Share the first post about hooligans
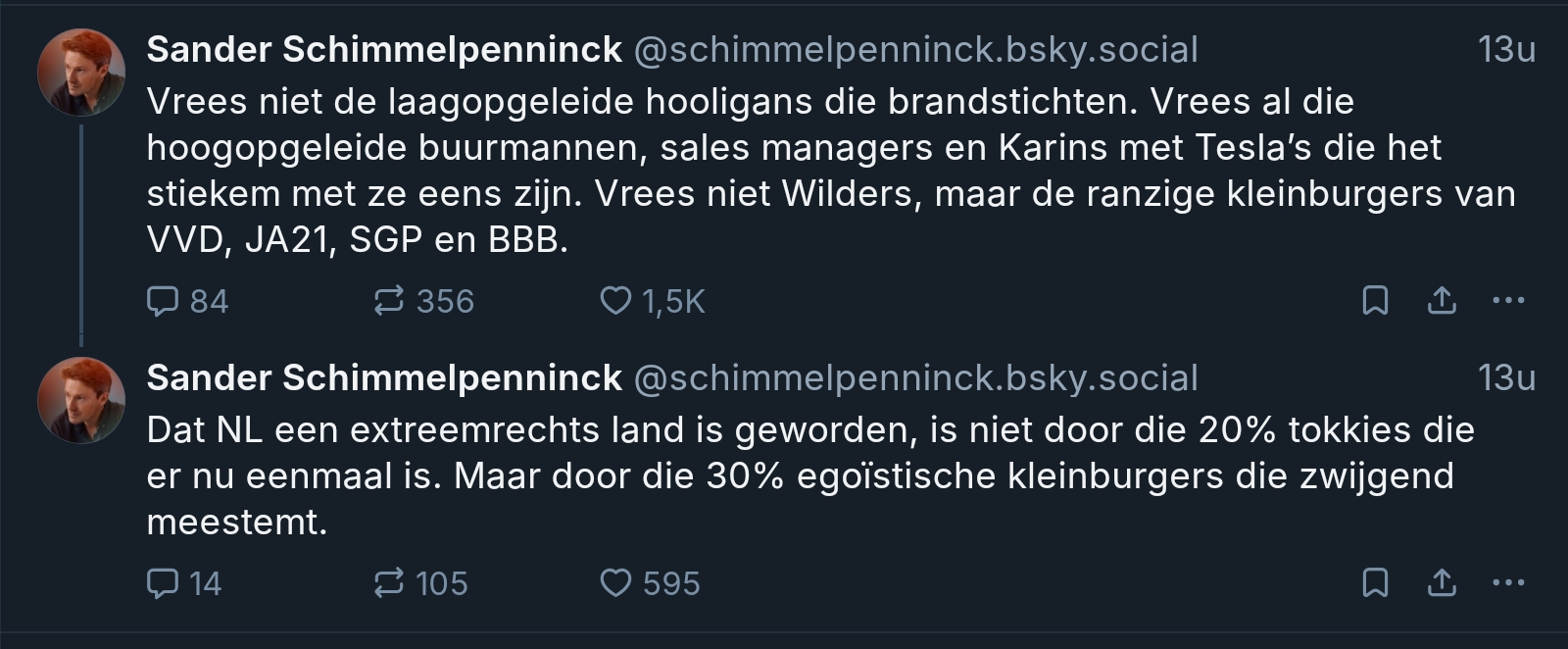Image resolution: width=1568 pixels, height=649 pixels. click(1442, 300)
